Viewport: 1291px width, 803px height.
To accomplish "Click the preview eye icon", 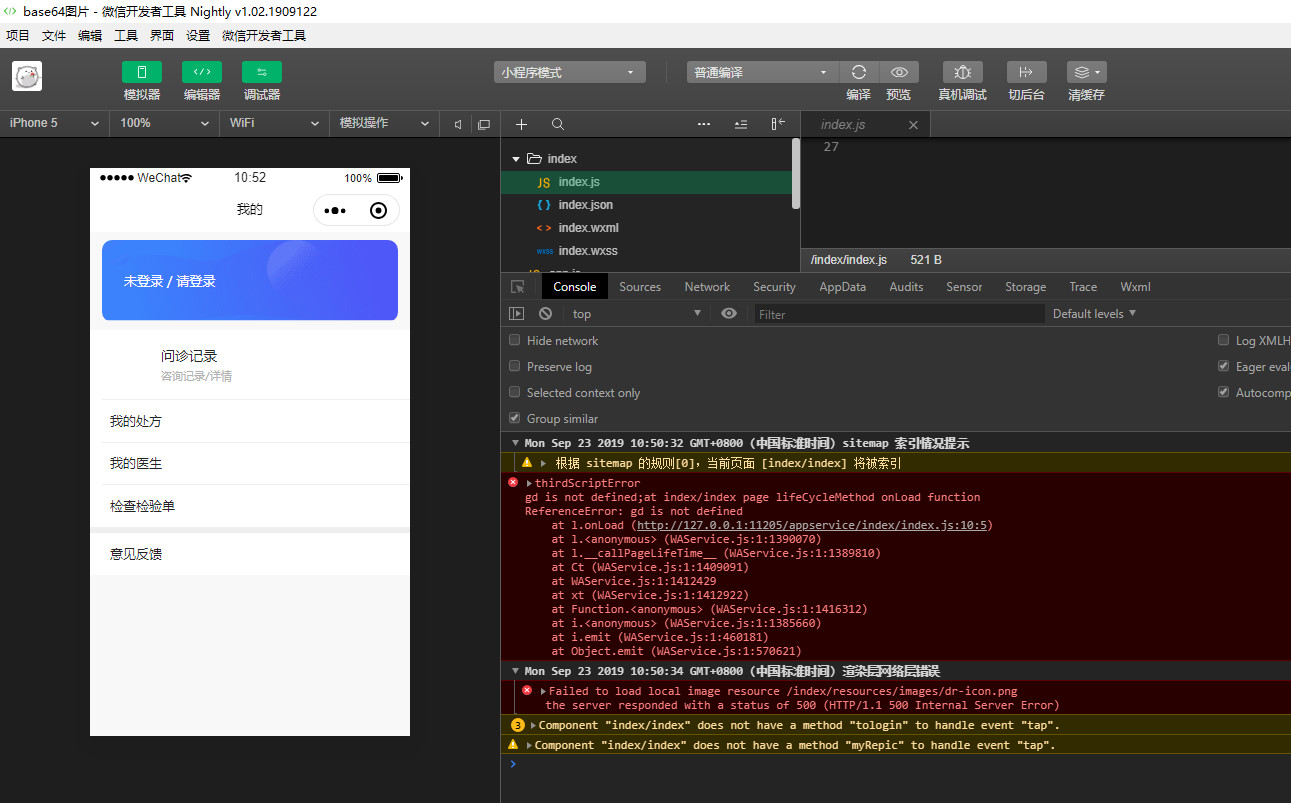I will pyautogui.click(x=899, y=72).
